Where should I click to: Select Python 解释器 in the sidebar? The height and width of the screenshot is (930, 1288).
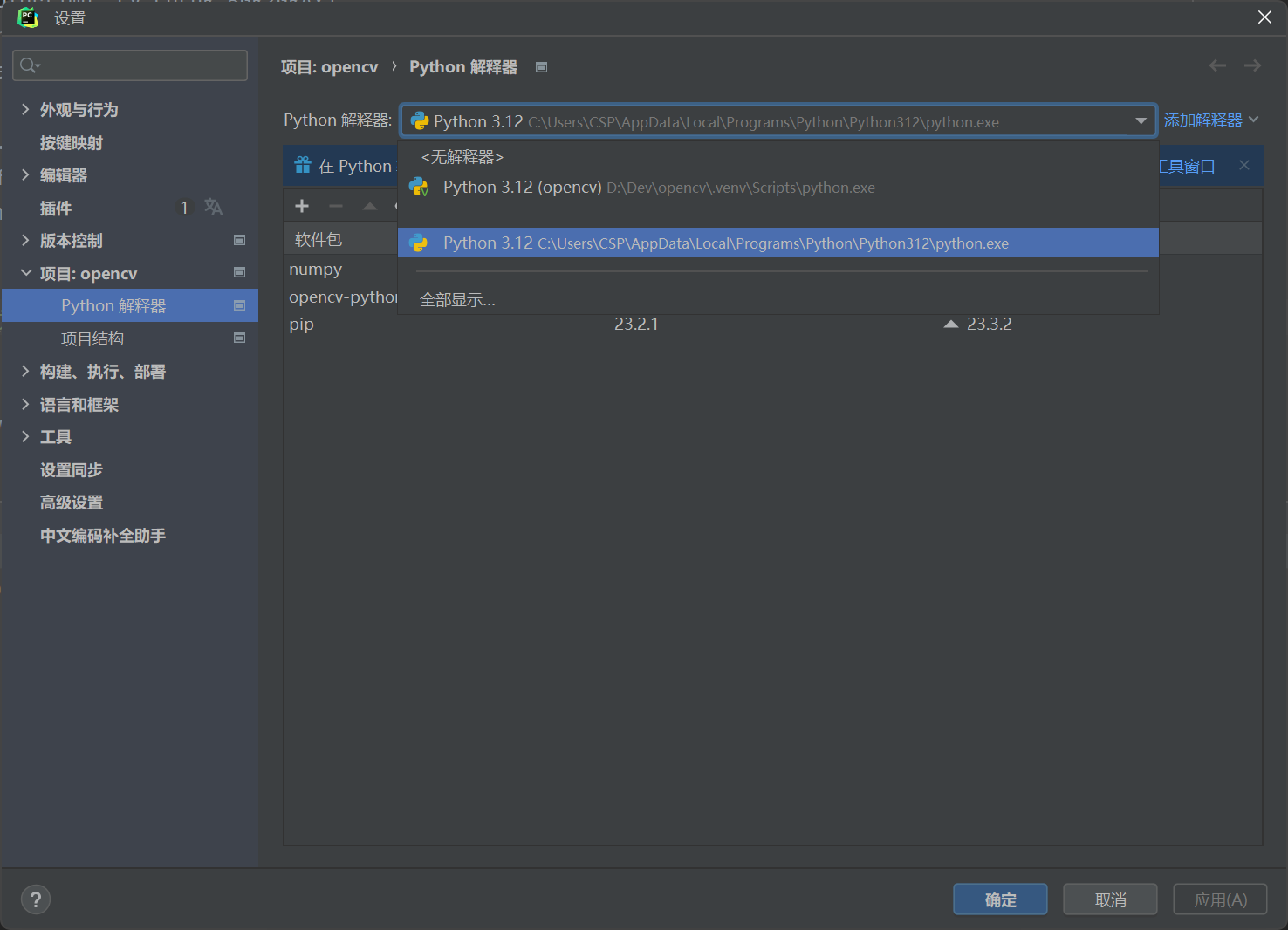[130, 305]
